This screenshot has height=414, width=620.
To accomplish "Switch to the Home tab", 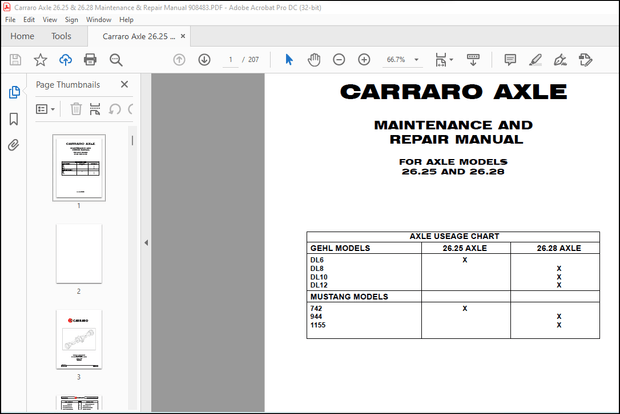I will pos(22,36).
